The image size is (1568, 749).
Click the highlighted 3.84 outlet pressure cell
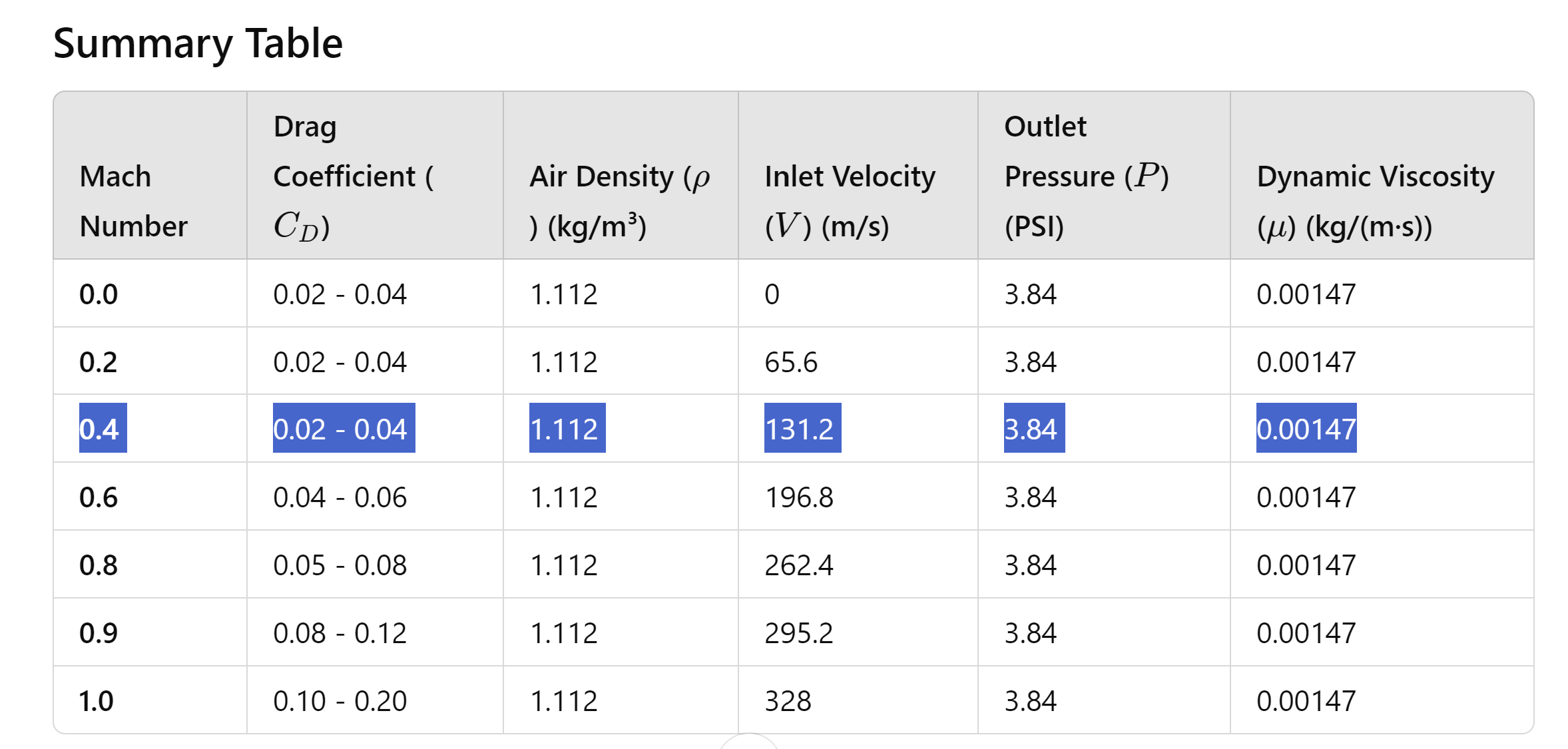click(1034, 428)
